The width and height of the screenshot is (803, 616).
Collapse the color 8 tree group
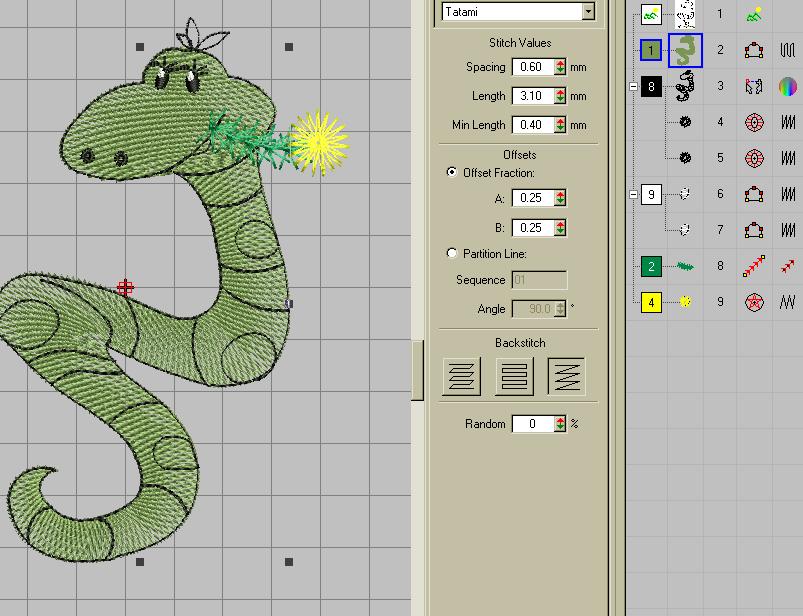tap(633, 87)
